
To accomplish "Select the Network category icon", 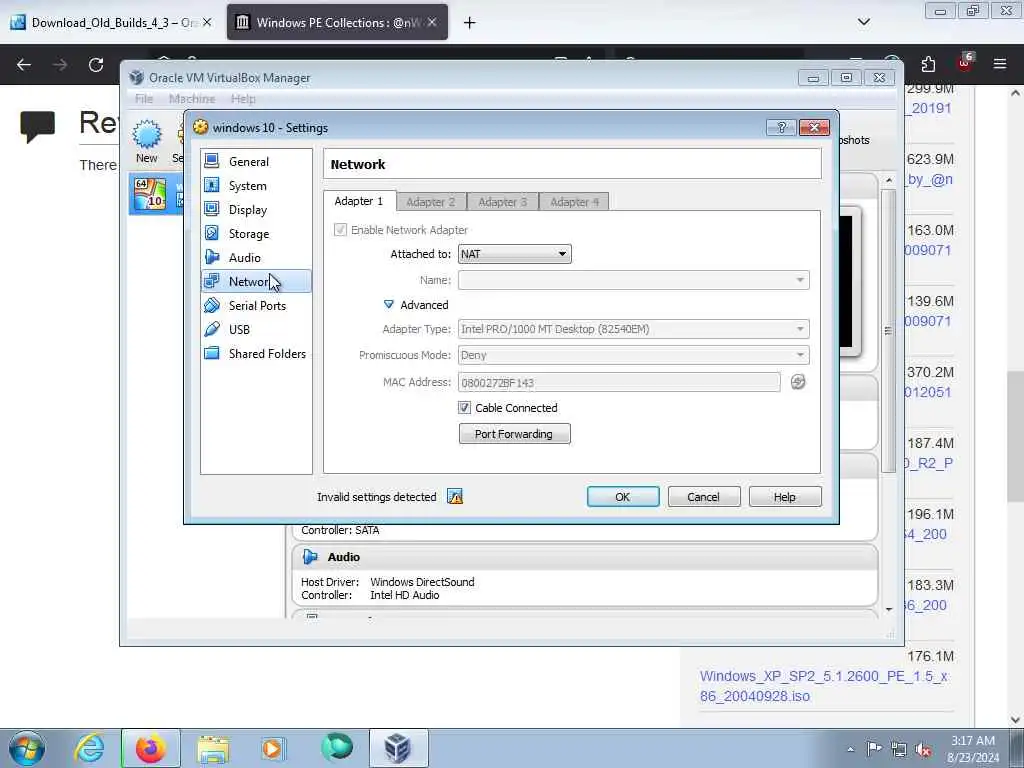I will coord(212,281).
